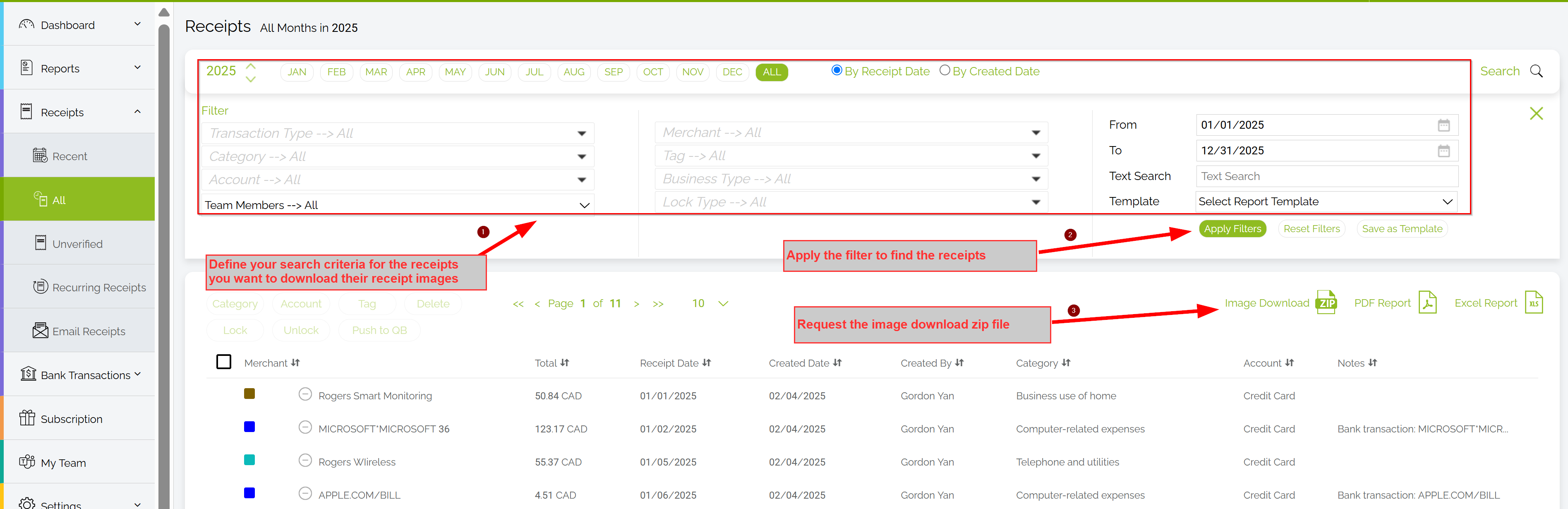Viewport: 1568px width, 509px height.
Task: Click the blue swatch beside APPLE.COM/BILL
Action: [x=249, y=492]
